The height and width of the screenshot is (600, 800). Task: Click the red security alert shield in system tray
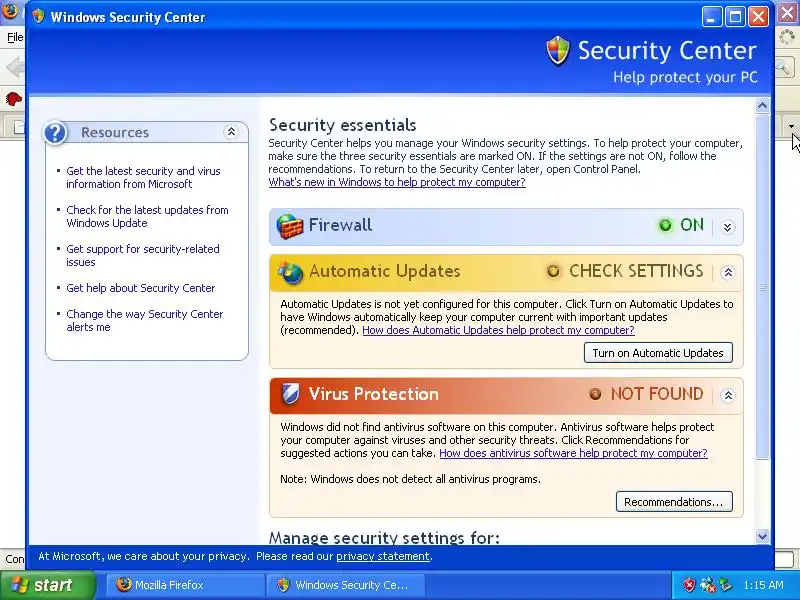click(x=689, y=585)
